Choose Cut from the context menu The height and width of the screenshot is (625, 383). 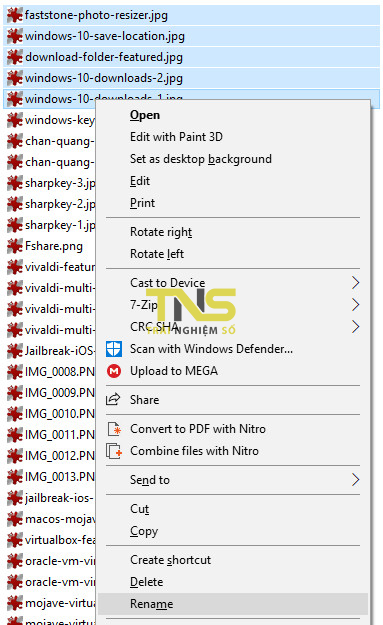click(x=139, y=509)
